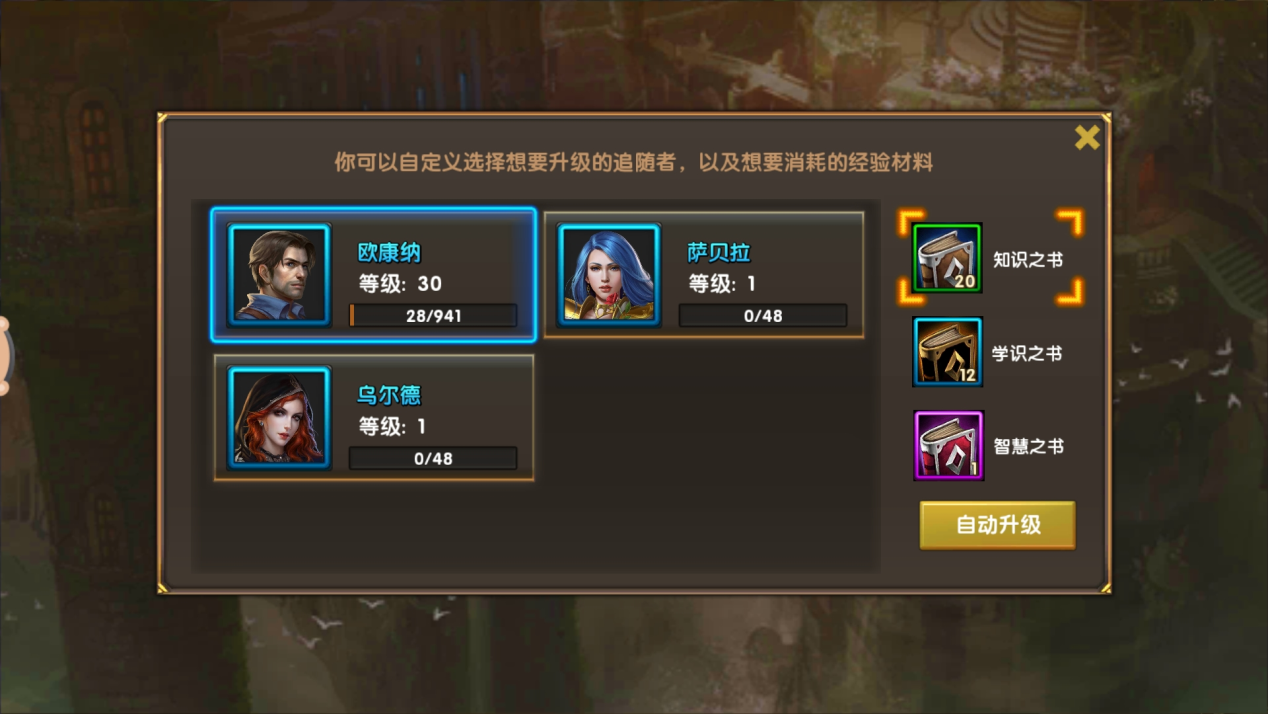Close the upgrade dialog with the X
The width and height of the screenshot is (1268, 714).
pyautogui.click(x=1087, y=138)
